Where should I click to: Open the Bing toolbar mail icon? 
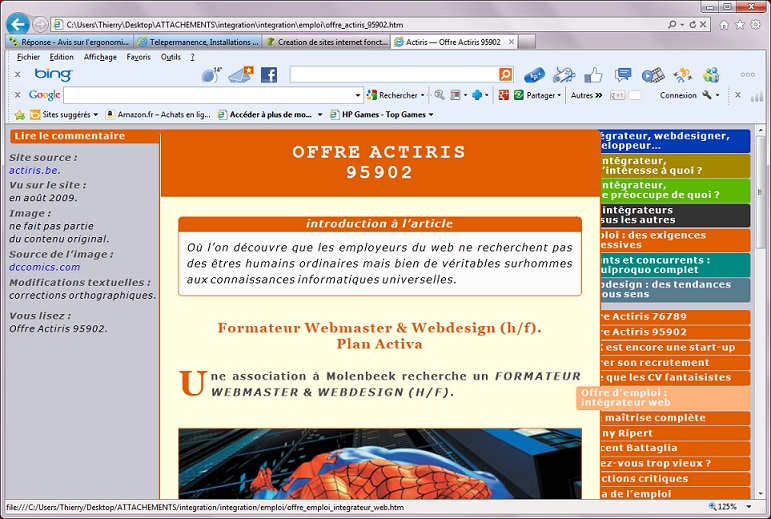(241, 75)
